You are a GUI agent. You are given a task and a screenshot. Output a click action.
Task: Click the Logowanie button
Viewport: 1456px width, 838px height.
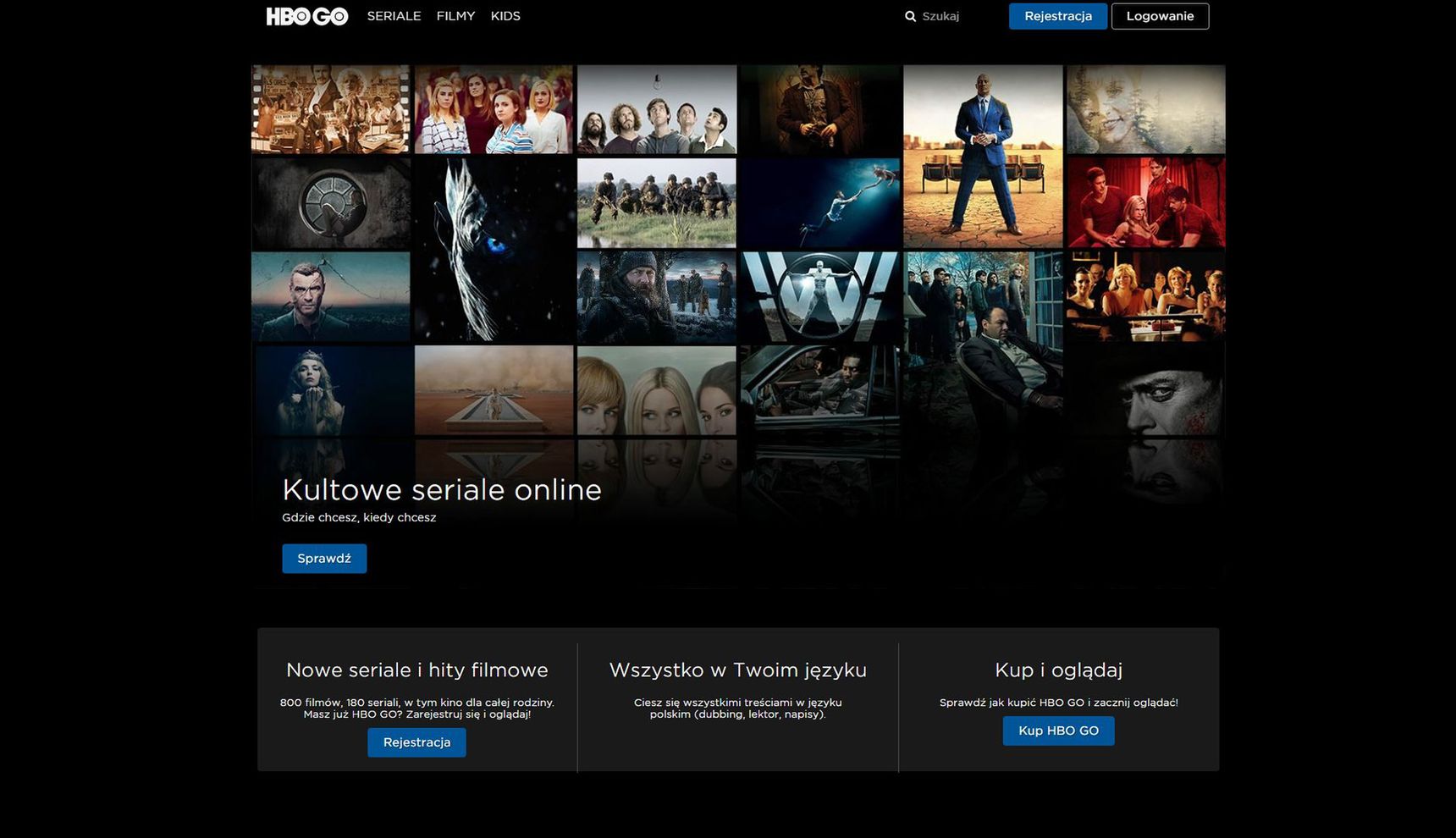(1160, 16)
